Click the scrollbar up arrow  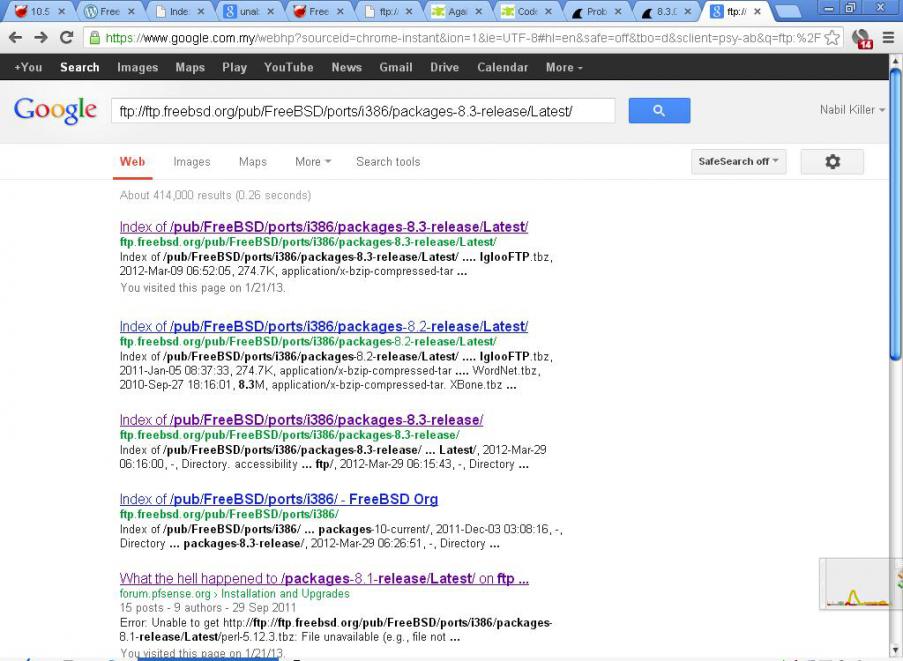coord(895,60)
